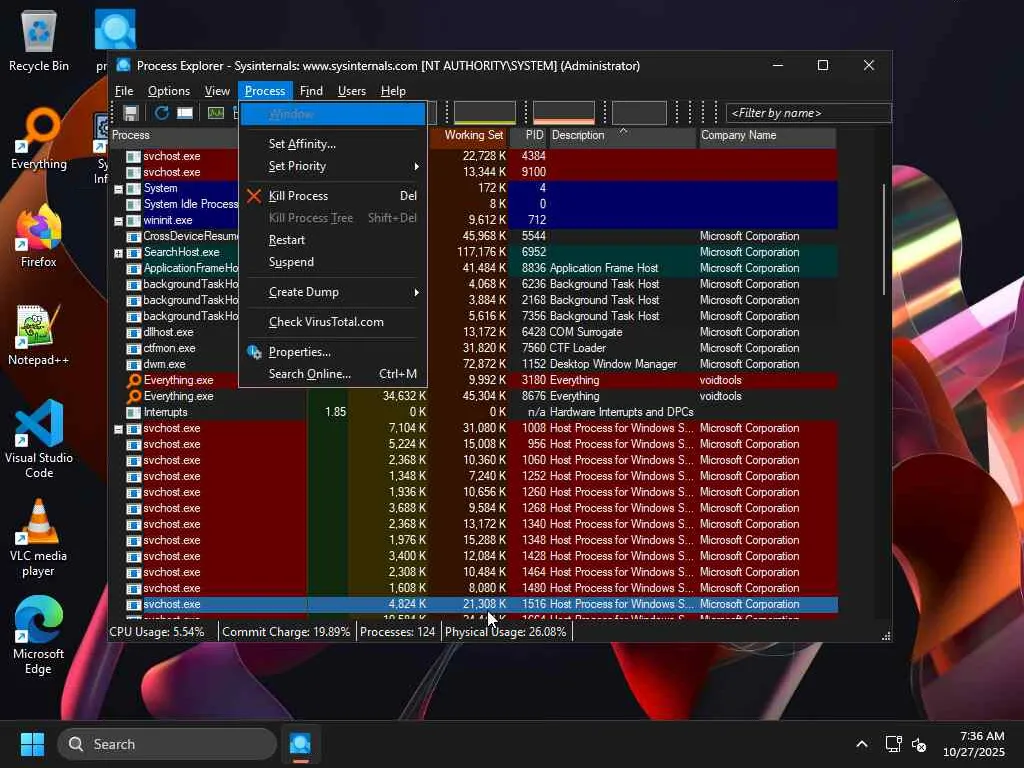Open the Firefox desktop shortcut
This screenshot has height=768, width=1024.
(x=39, y=236)
